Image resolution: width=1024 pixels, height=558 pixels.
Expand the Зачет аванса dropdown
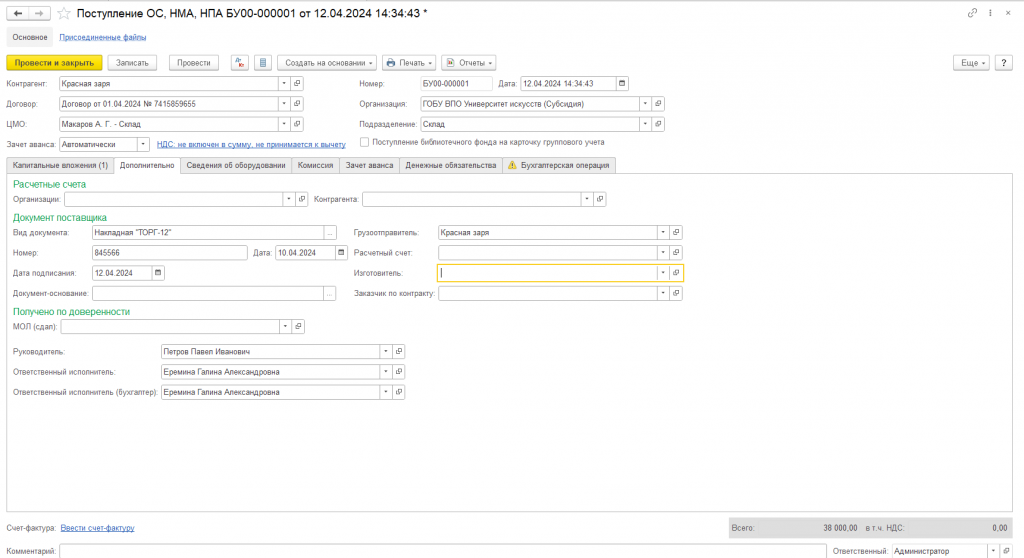[143, 144]
